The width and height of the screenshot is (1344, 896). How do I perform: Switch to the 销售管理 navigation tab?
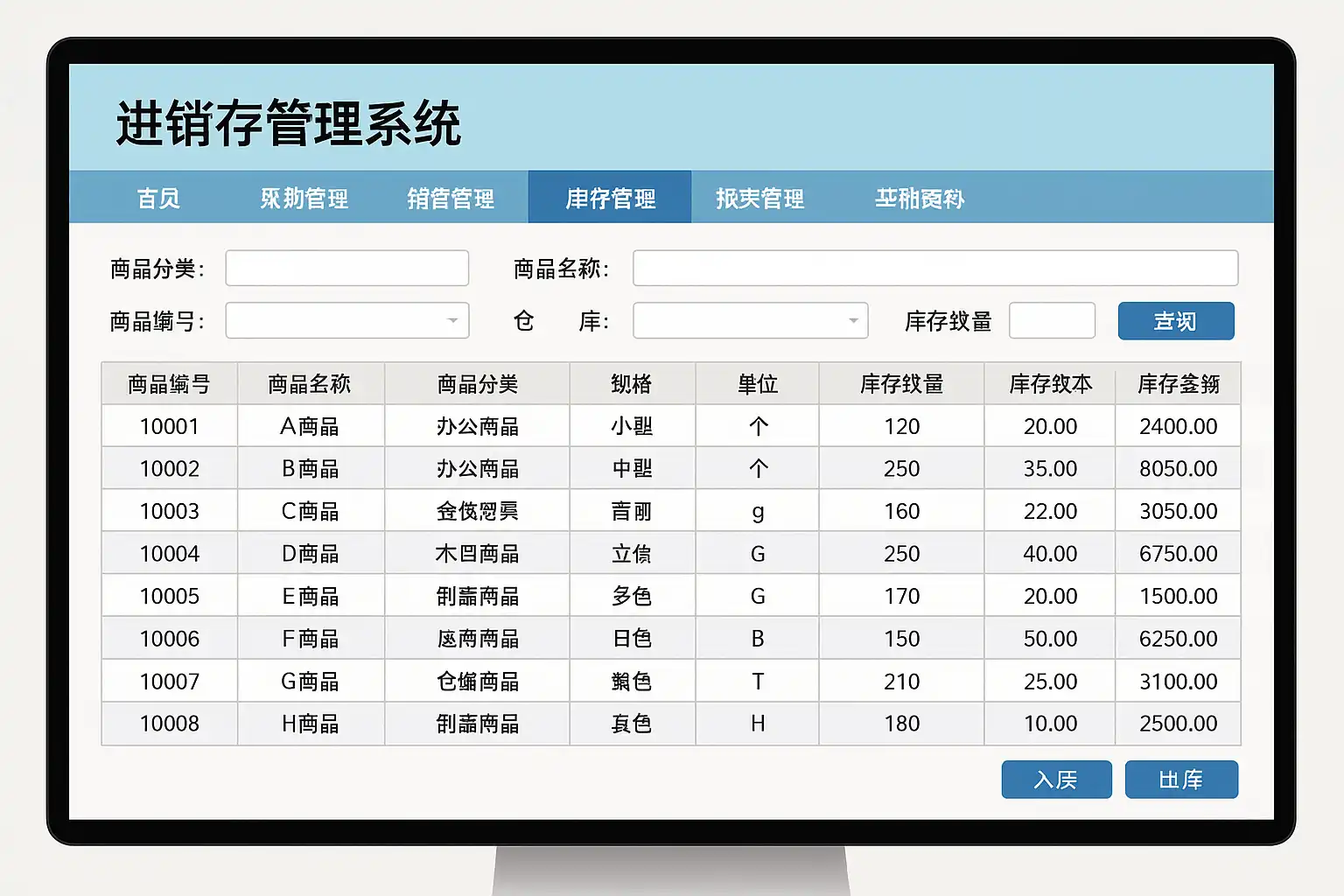coord(451,199)
